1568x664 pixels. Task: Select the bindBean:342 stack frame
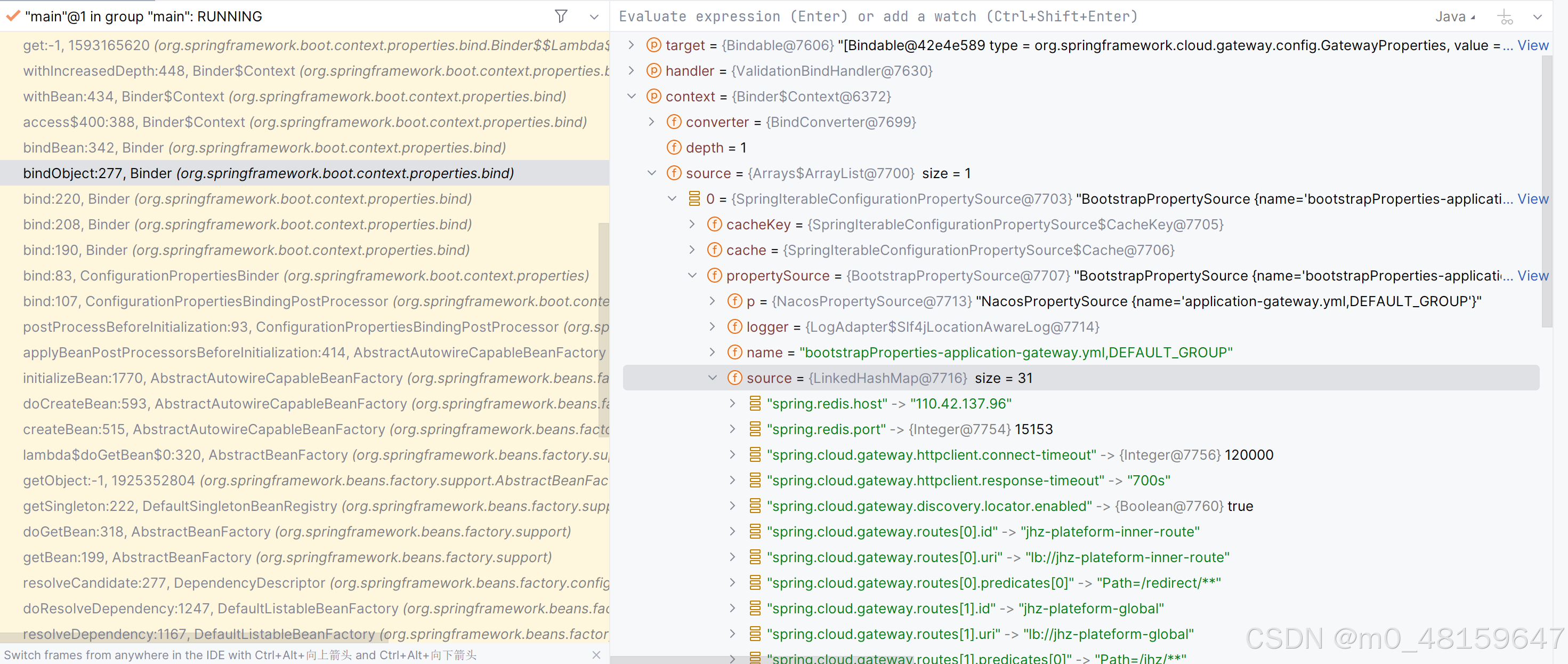[x=264, y=147]
